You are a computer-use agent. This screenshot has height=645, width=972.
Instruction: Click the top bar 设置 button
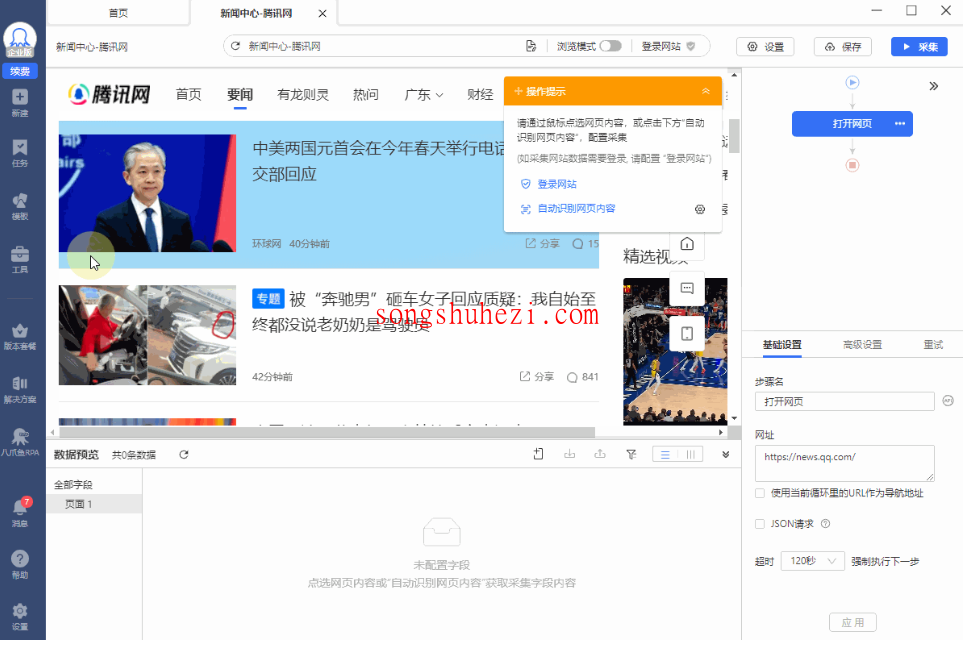pyautogui.click(x=766, y=47)
